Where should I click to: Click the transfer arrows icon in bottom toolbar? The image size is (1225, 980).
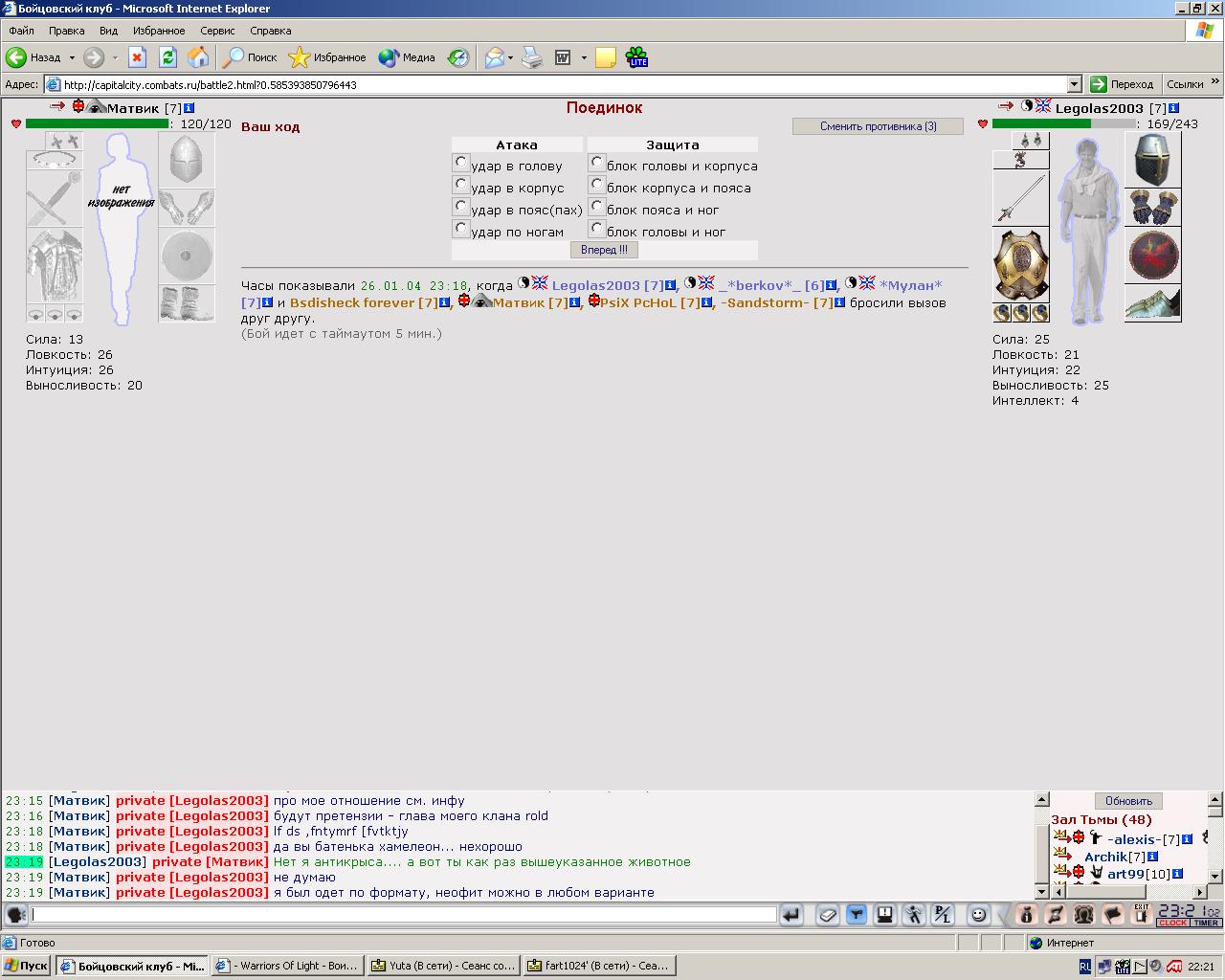point(1055,915)
